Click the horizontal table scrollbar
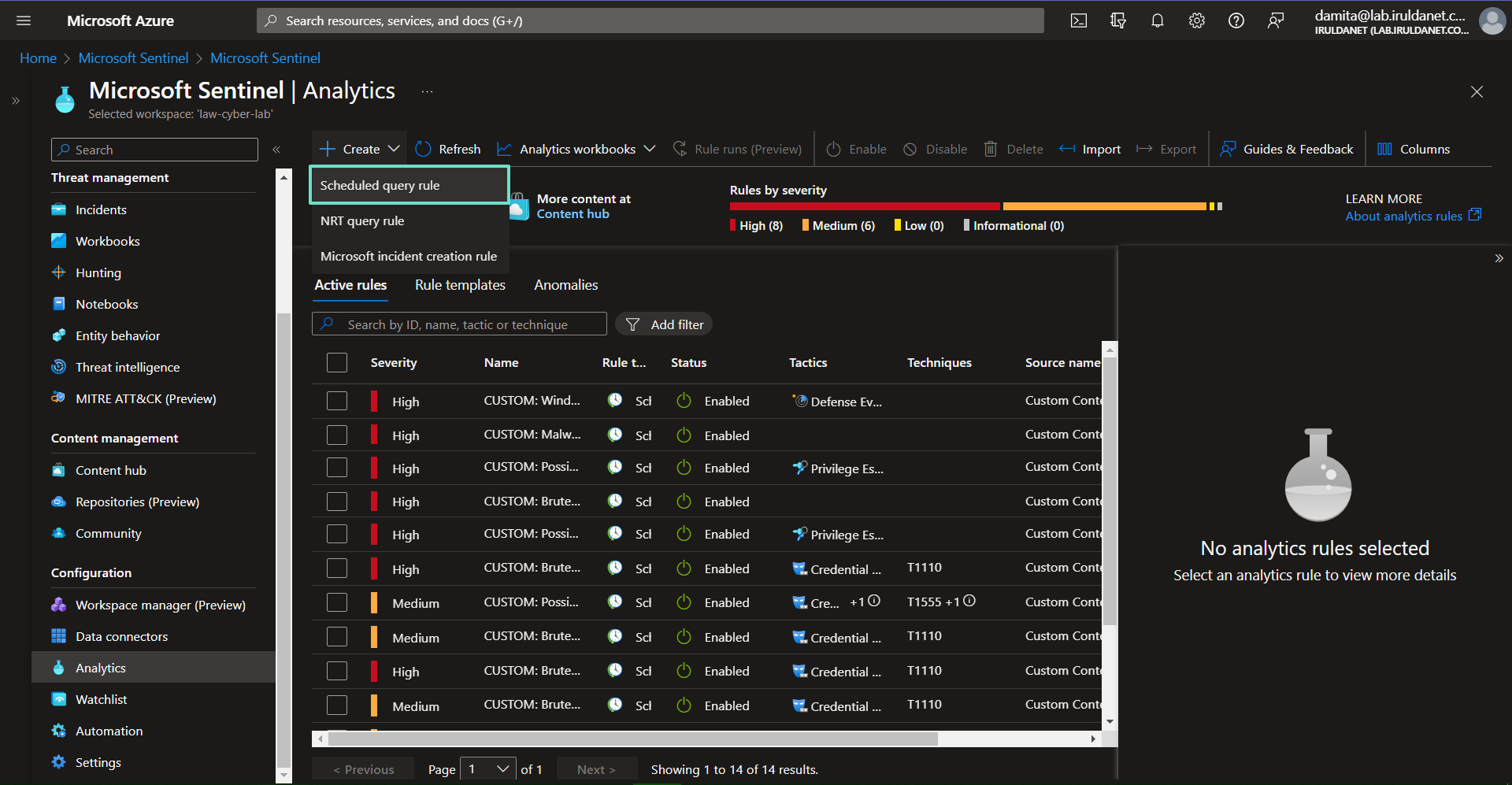 click(x=632, y=739)
